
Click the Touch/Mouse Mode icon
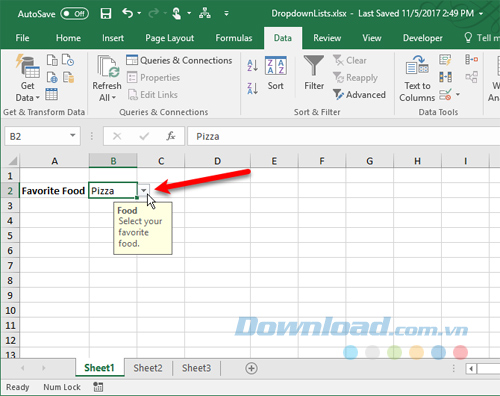click(x=176, y=14)
